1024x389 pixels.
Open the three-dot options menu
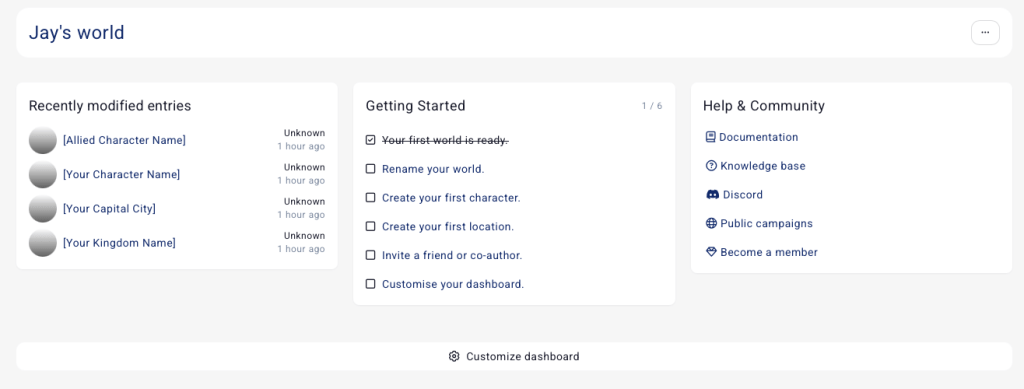pos(985,33)
